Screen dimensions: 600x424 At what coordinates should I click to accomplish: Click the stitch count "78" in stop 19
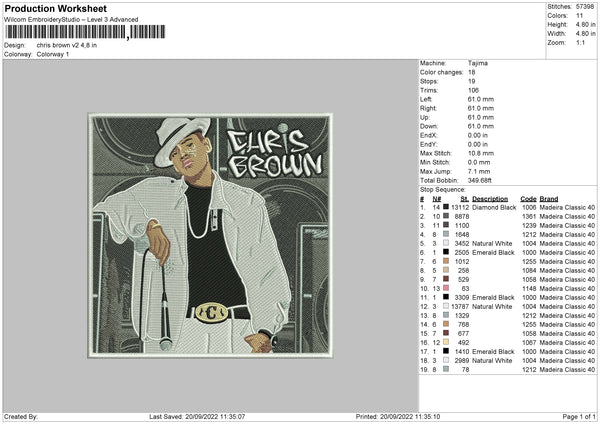point(465,370)
